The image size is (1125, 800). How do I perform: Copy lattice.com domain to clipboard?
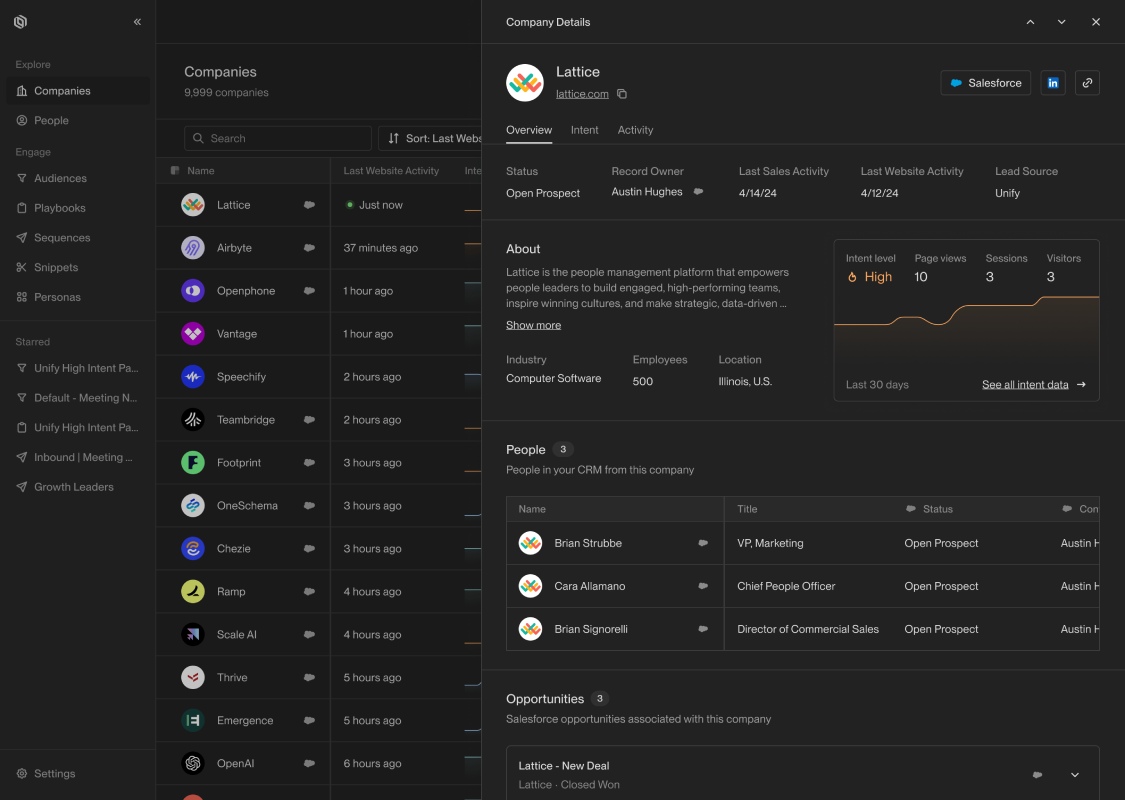click(622, 94)
